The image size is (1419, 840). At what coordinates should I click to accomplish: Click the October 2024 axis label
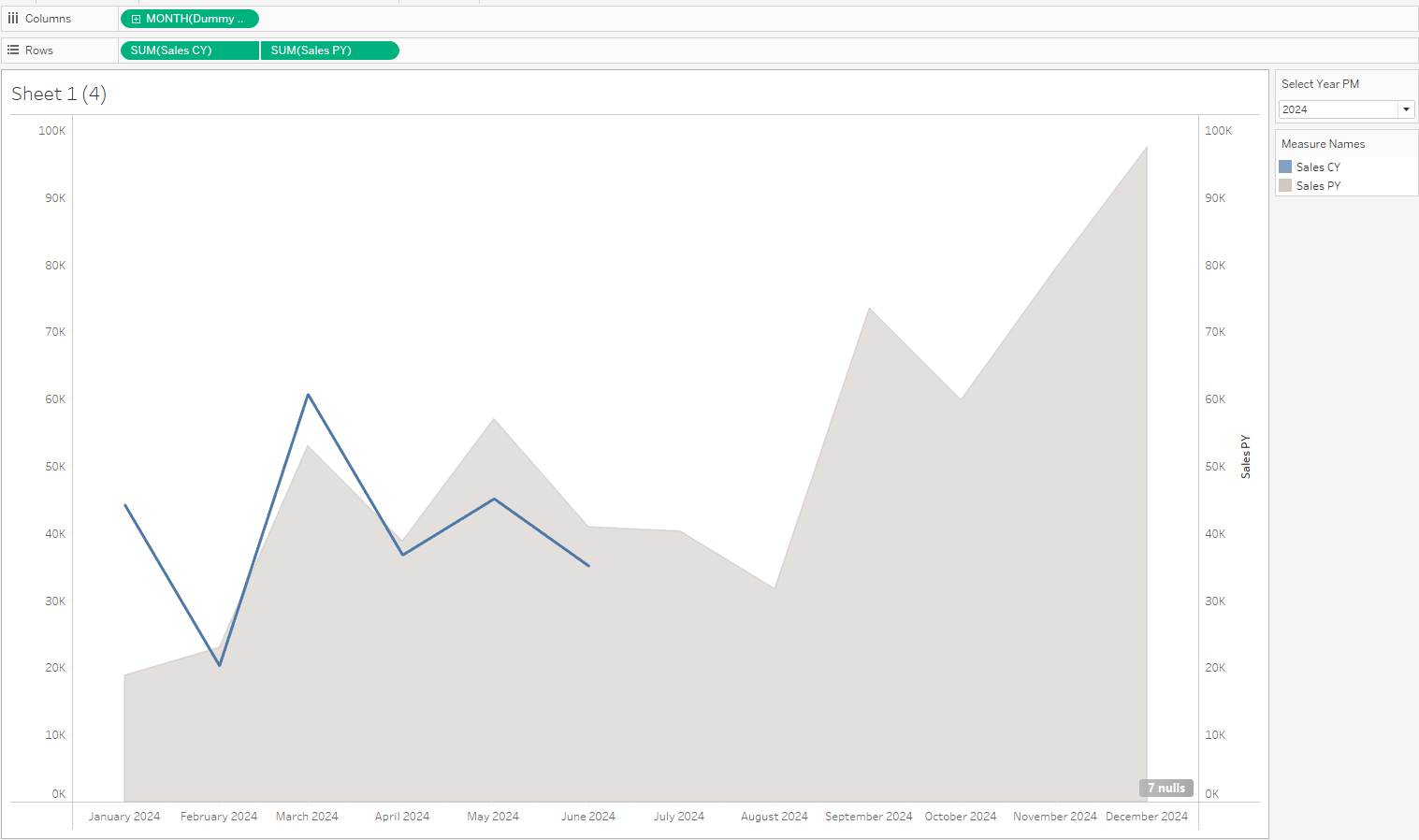[961, 817]
